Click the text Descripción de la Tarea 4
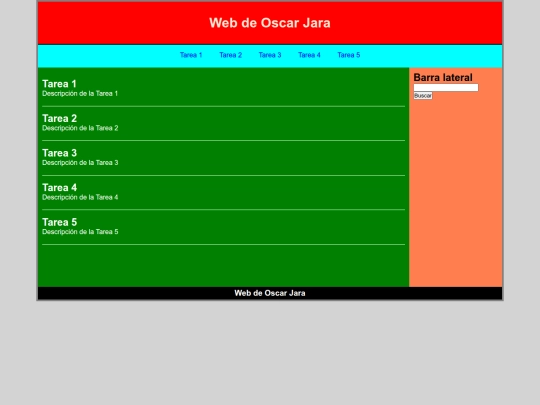 [x=80, y=197]
